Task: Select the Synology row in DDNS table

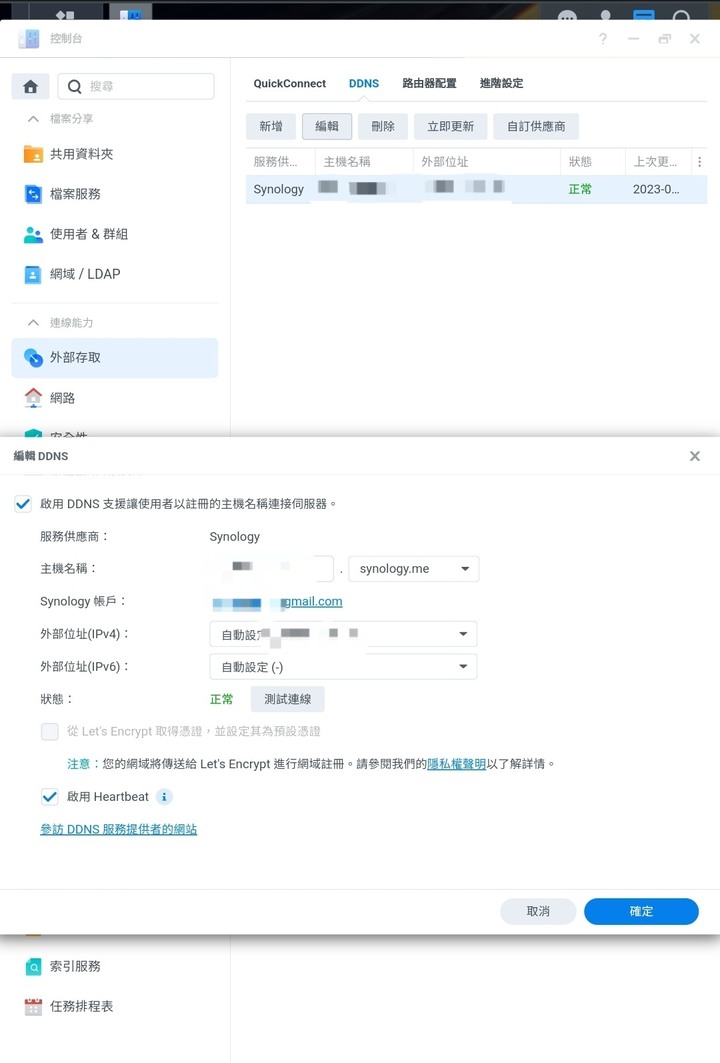Action: (x=476, y=189)
